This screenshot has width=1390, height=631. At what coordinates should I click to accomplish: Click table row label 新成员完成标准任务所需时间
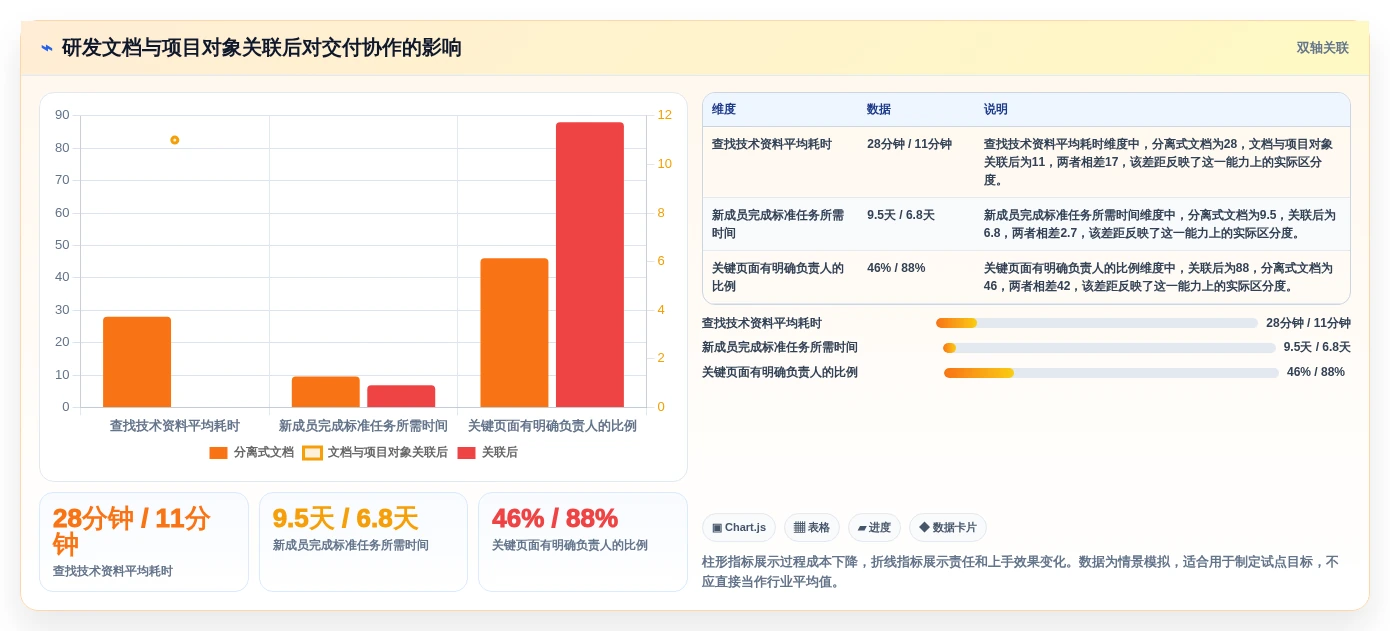click(x=778, y=224)
